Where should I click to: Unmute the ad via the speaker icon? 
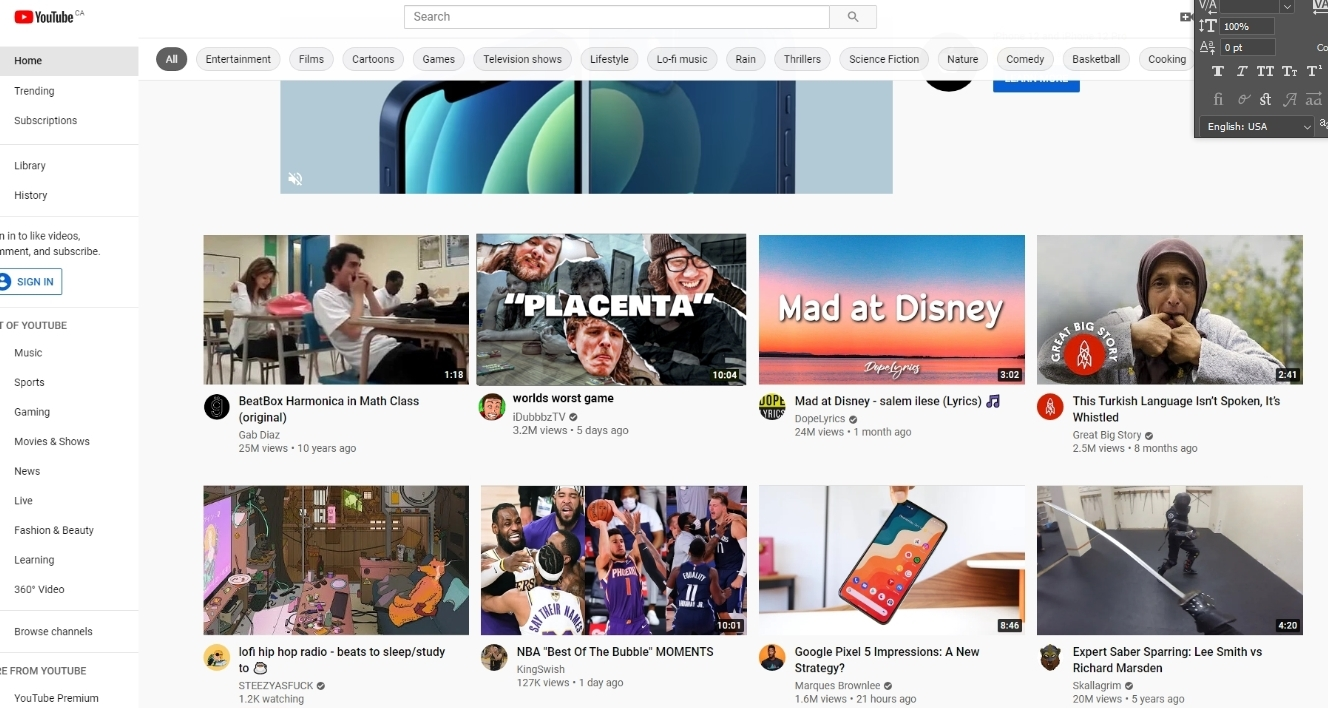295,179
